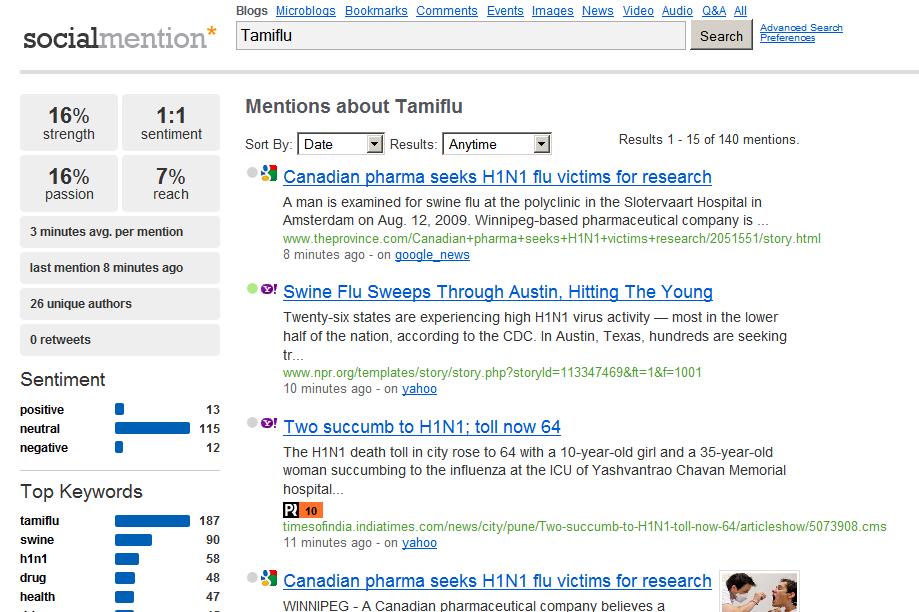Click the socialmention logo
The image size is (919, 612).
tap(120, 38)
